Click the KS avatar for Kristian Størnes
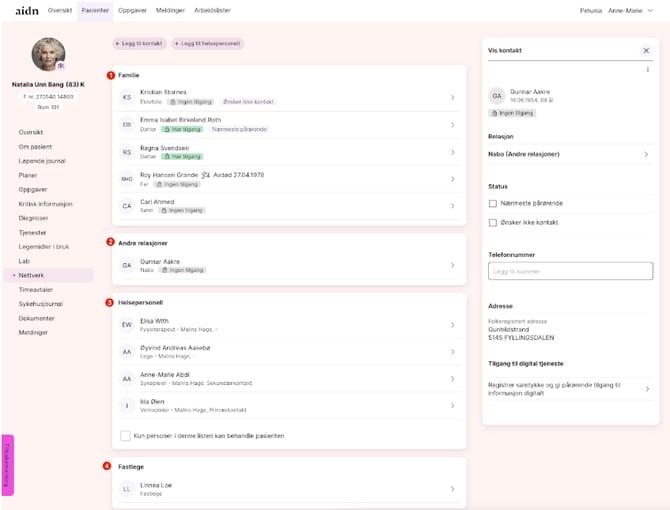 pos(127,97)
